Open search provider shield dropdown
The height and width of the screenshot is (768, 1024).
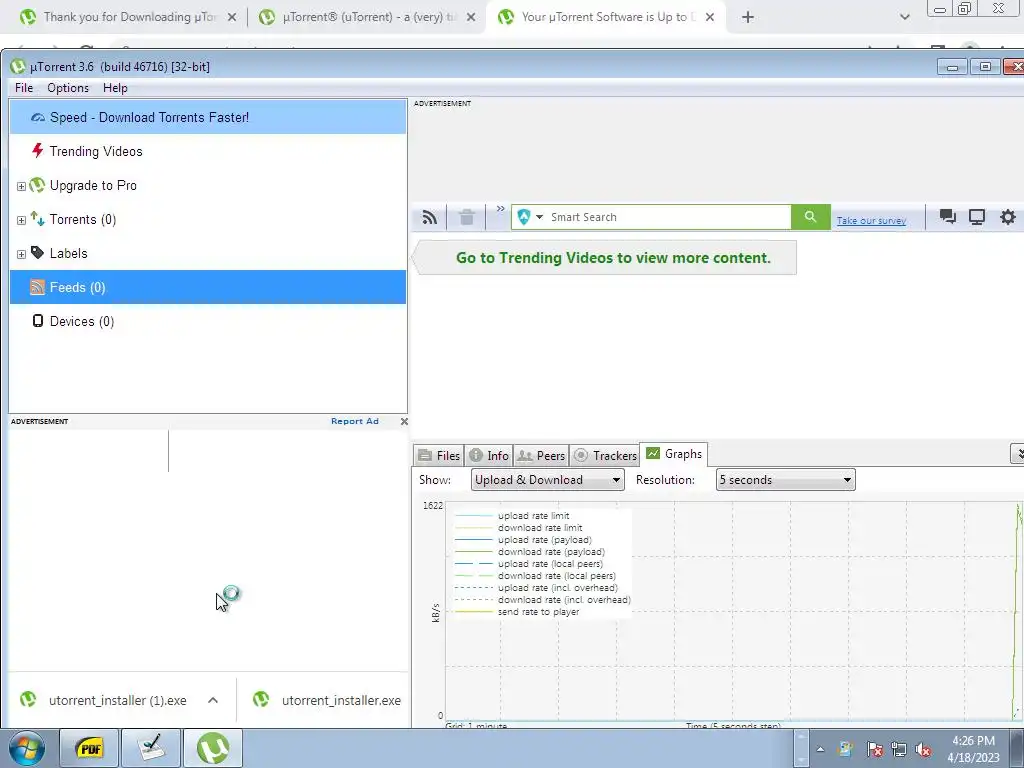[530, 217]
